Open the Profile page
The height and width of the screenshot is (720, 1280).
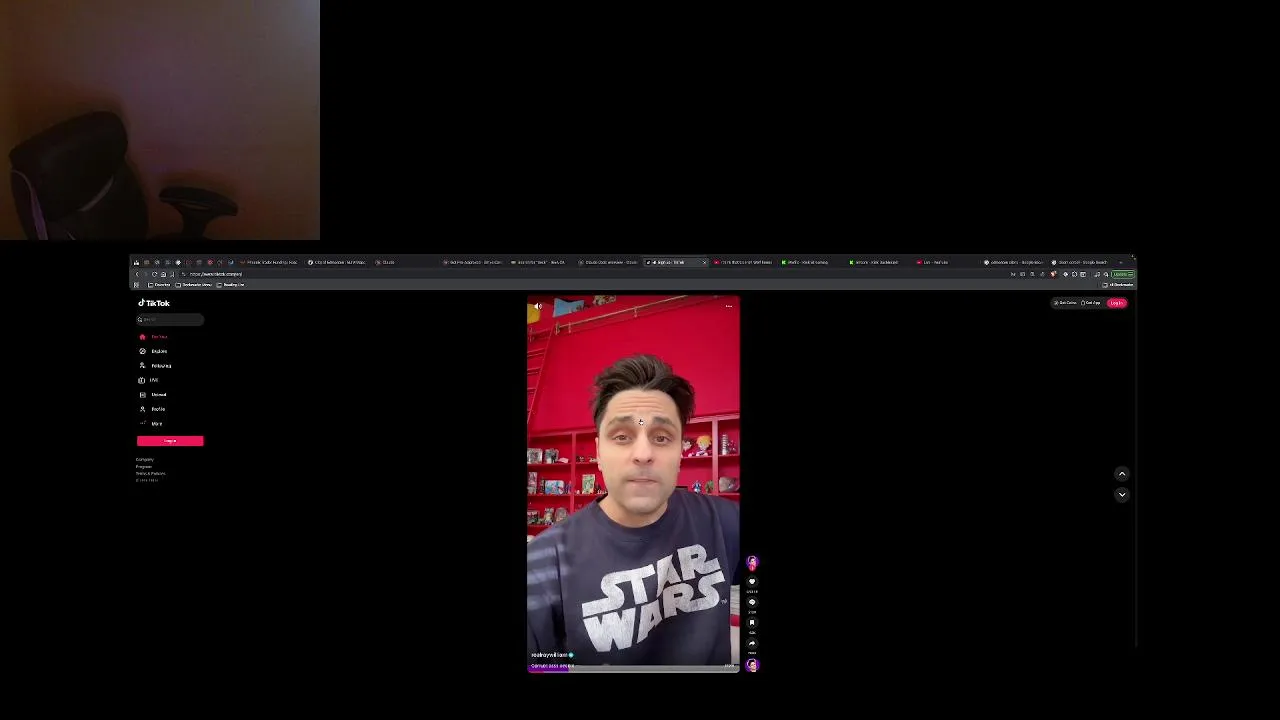click(153, 409)
